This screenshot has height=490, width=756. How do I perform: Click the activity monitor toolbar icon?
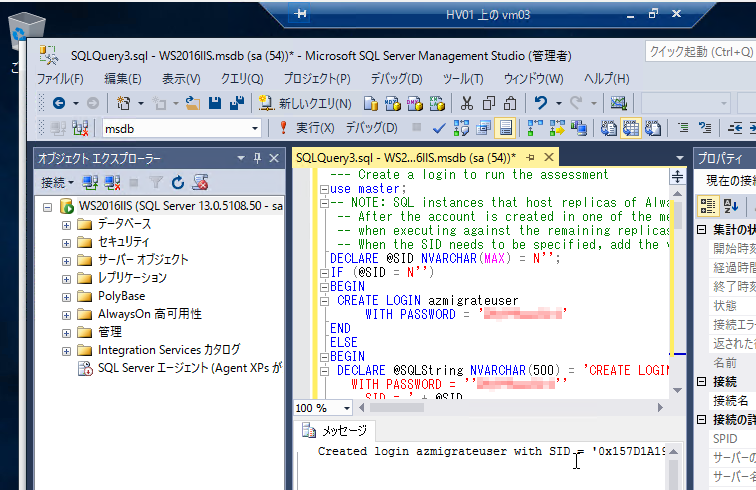[x=618, y=103]
